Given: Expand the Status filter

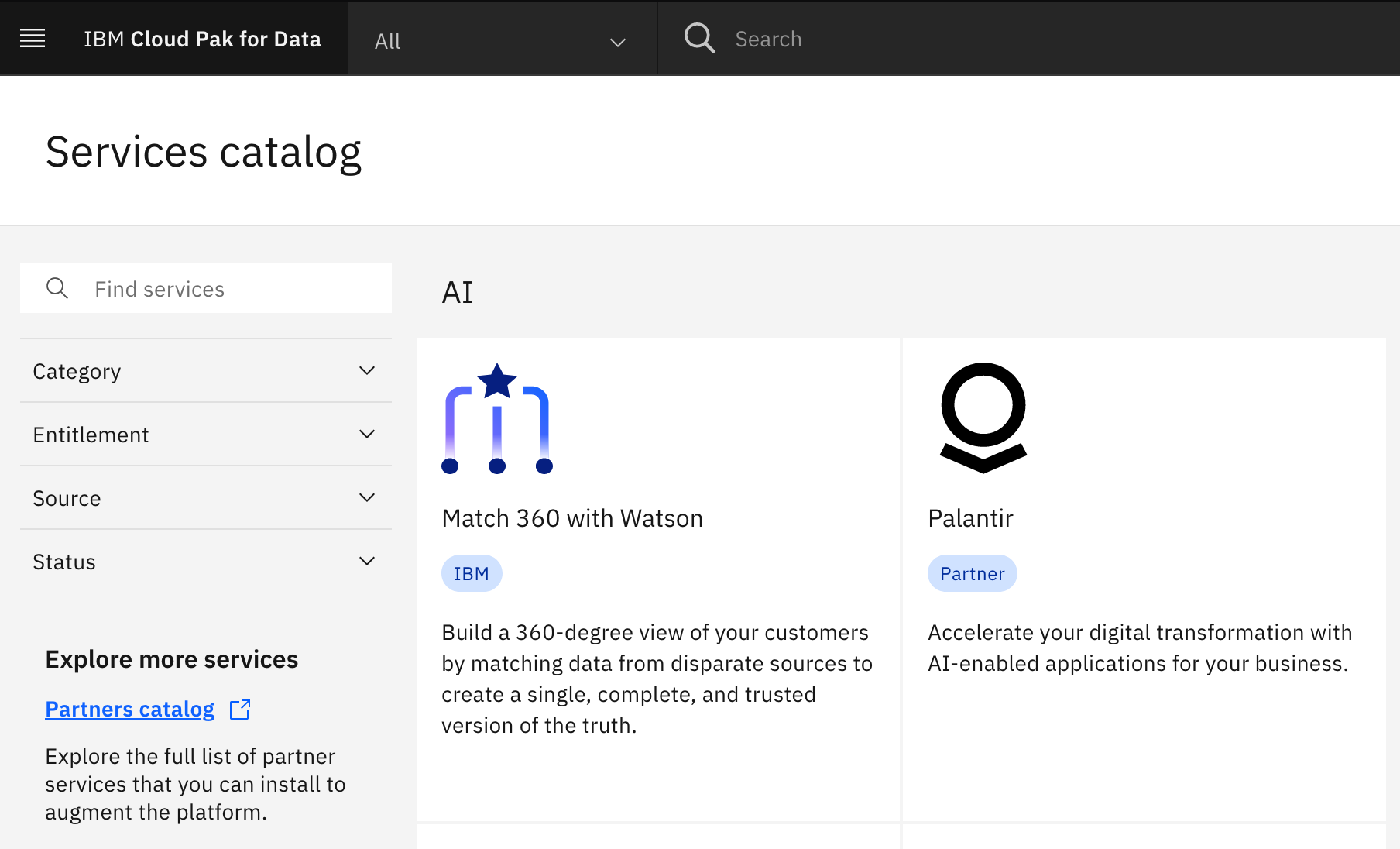Looking at the screenshot, I should (206, 562).
